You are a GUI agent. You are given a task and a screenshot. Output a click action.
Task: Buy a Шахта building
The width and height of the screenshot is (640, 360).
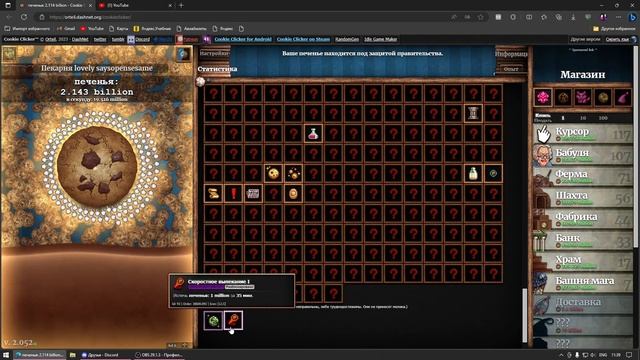[583, 198]
